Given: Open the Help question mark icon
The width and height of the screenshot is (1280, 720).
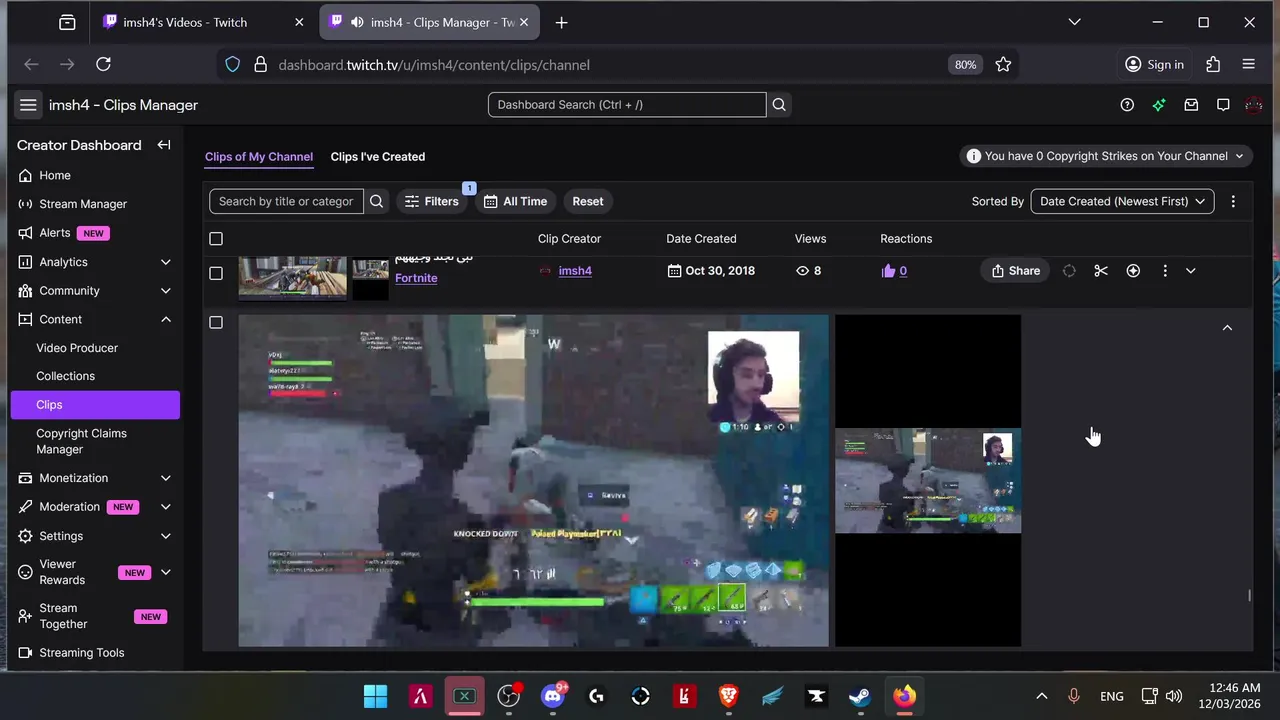Looking at the screenshot, I should point(1127,105).
